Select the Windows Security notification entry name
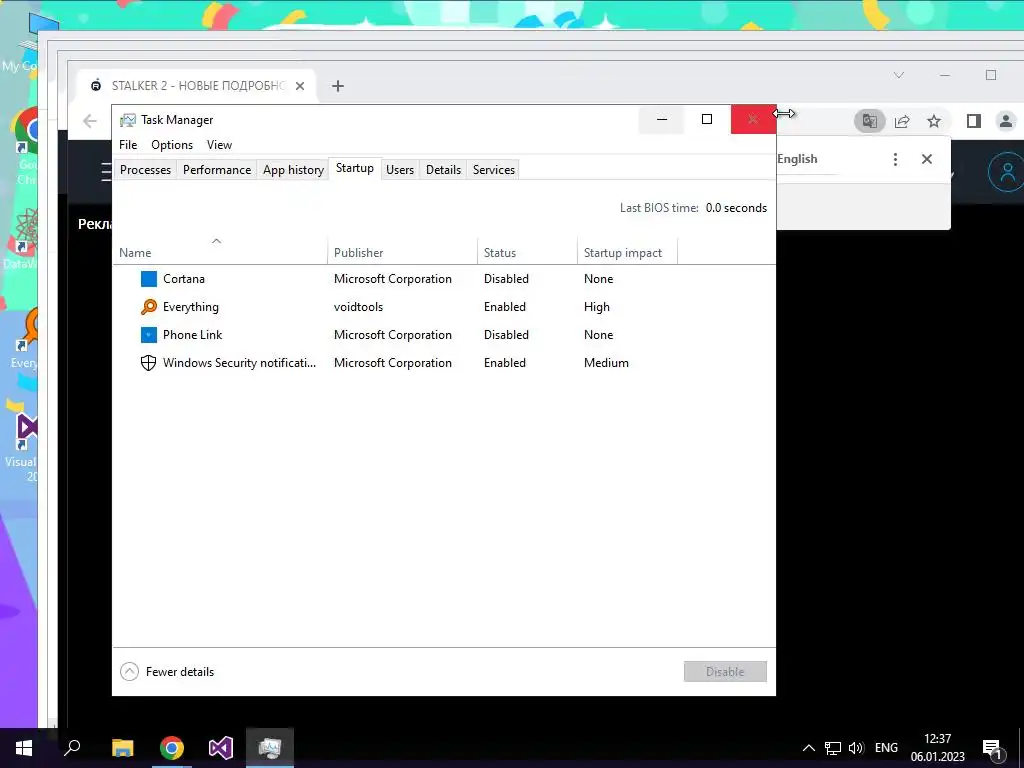 [x=239, y=363]
